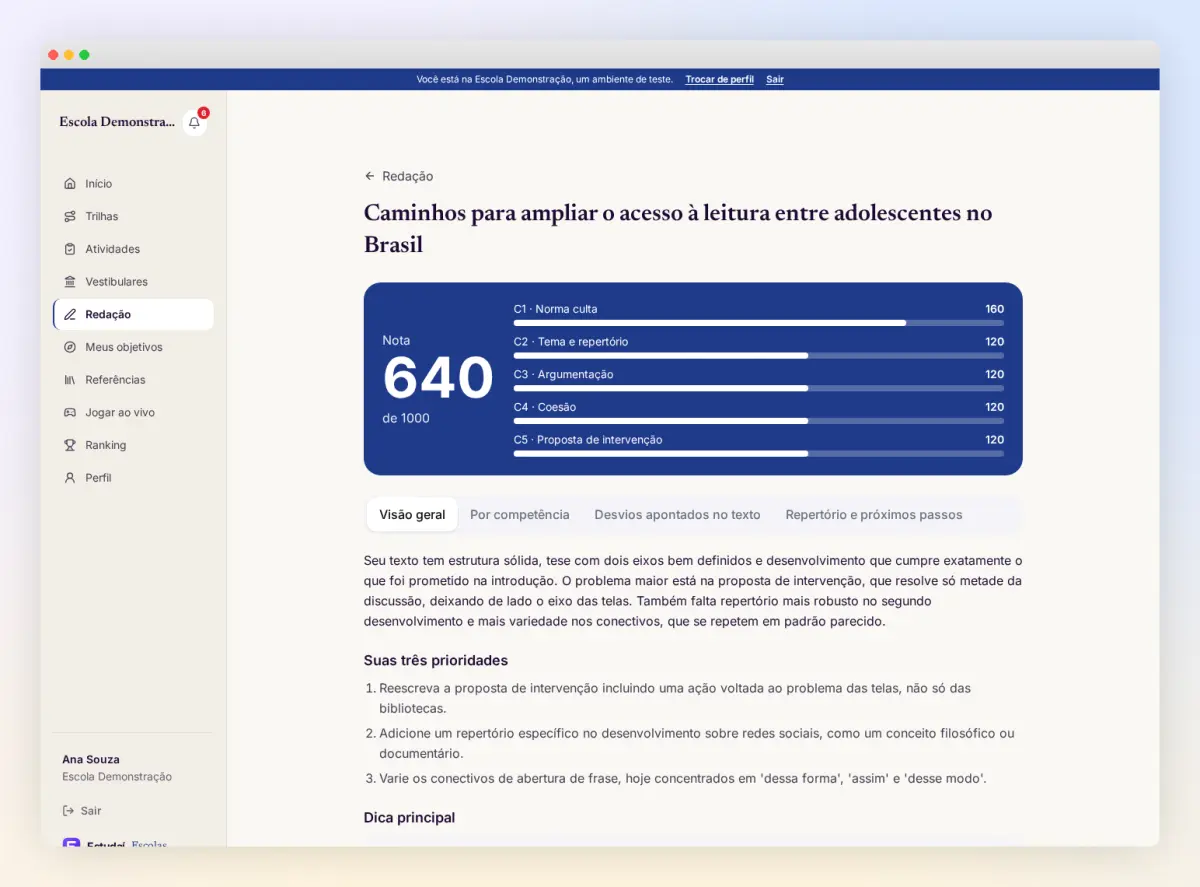
Task: Click the Vestibulares building icon
Action: tap(70, 282)
